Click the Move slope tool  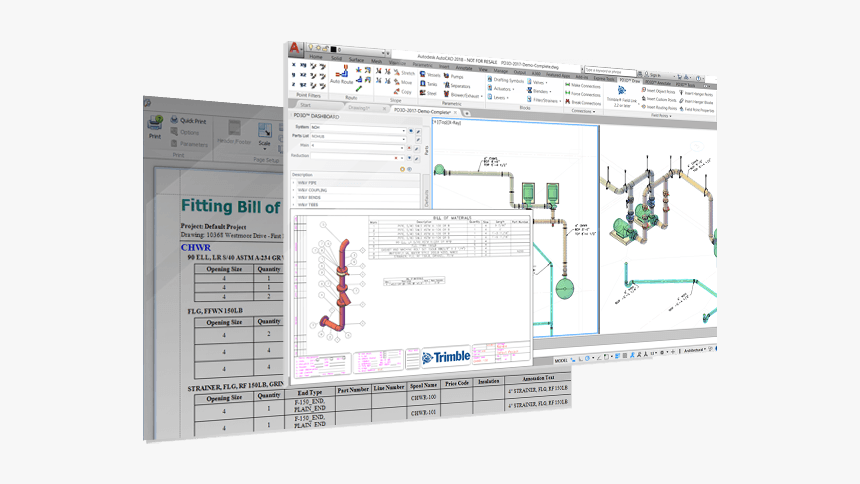pyautogui.click(x=403, y=82)
